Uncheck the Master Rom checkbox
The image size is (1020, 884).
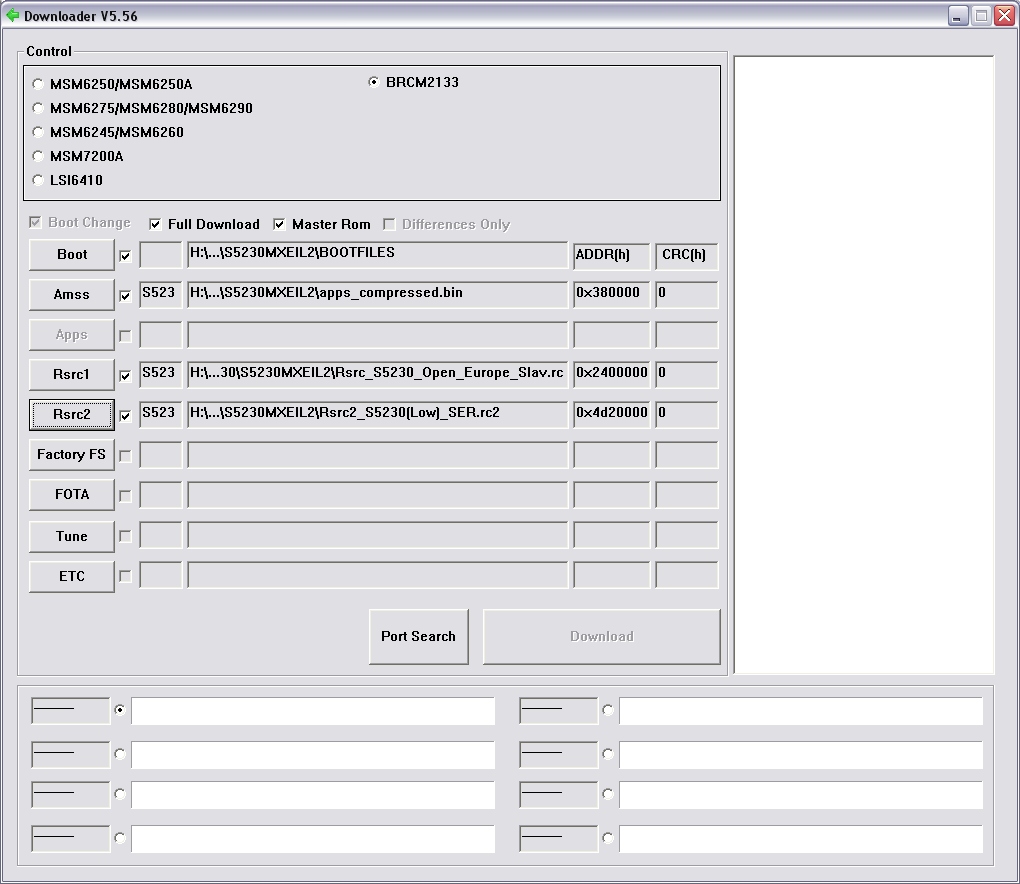(x=279, y=225)
